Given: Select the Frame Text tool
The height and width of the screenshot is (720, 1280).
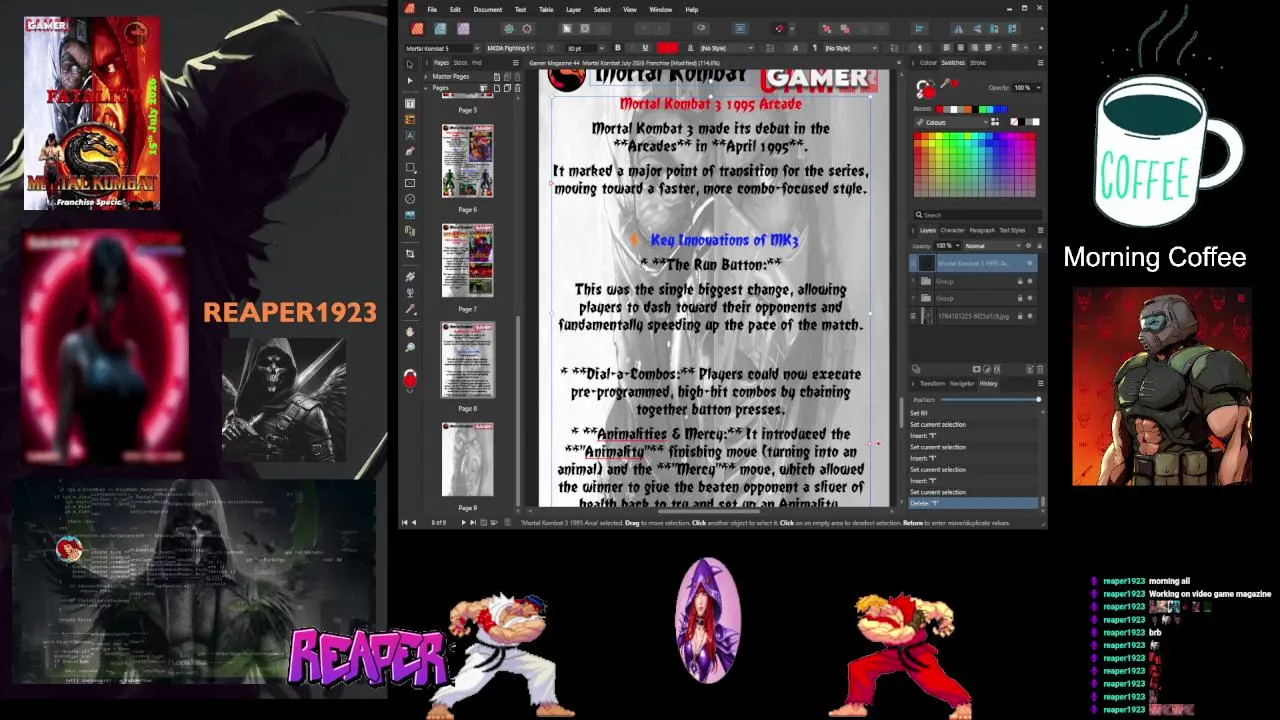Looking at the screenshot, I should (x=410, y=103).
